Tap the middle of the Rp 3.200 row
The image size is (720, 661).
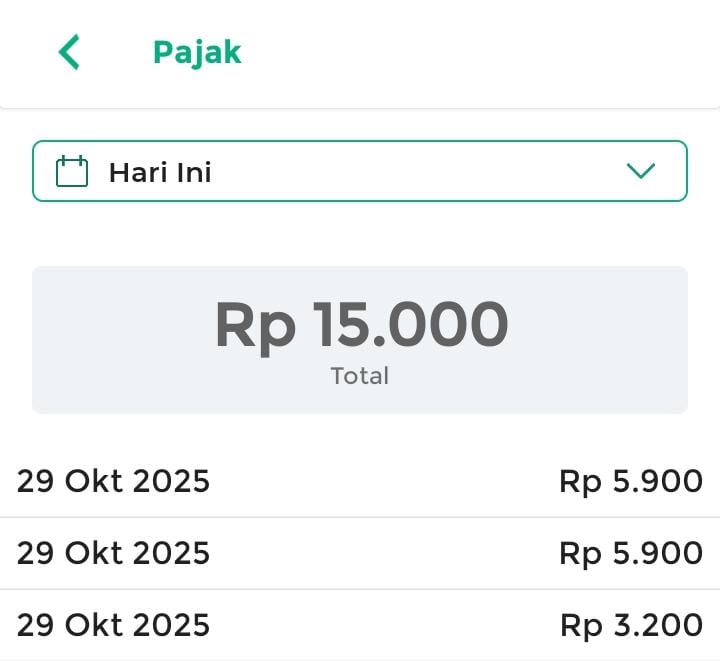(x=380, y=625)
